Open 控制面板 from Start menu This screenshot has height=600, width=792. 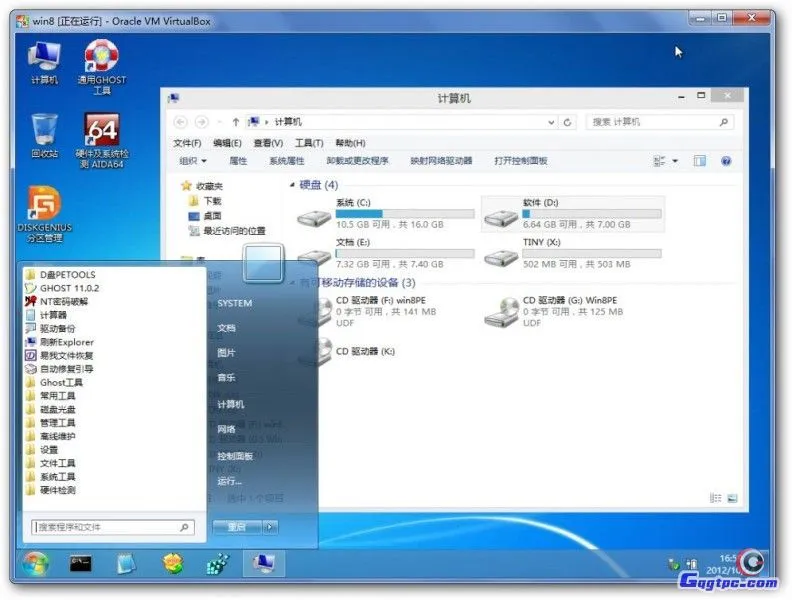235,456
